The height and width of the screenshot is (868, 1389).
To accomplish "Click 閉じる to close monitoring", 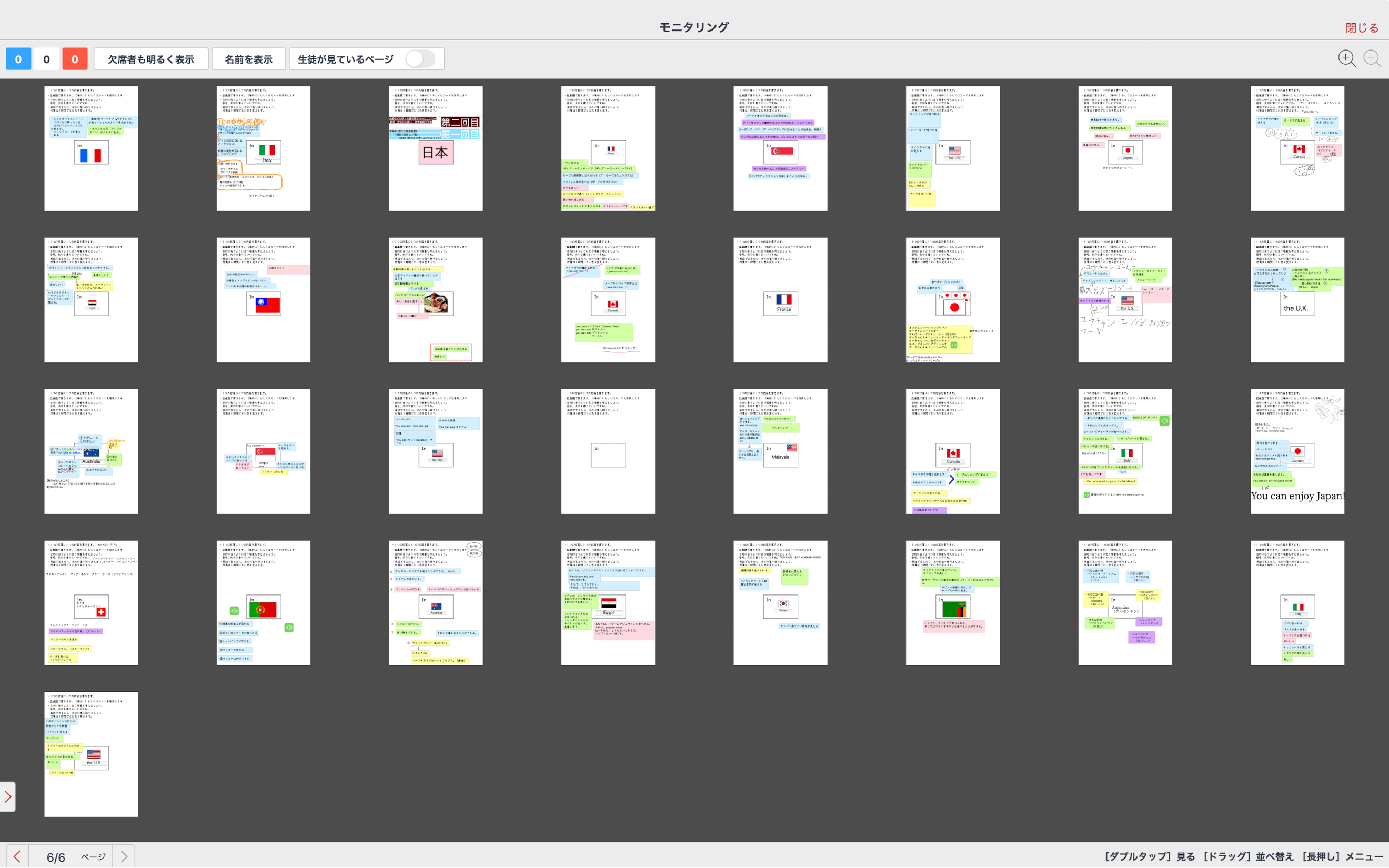I will (x=1362, y=27).
